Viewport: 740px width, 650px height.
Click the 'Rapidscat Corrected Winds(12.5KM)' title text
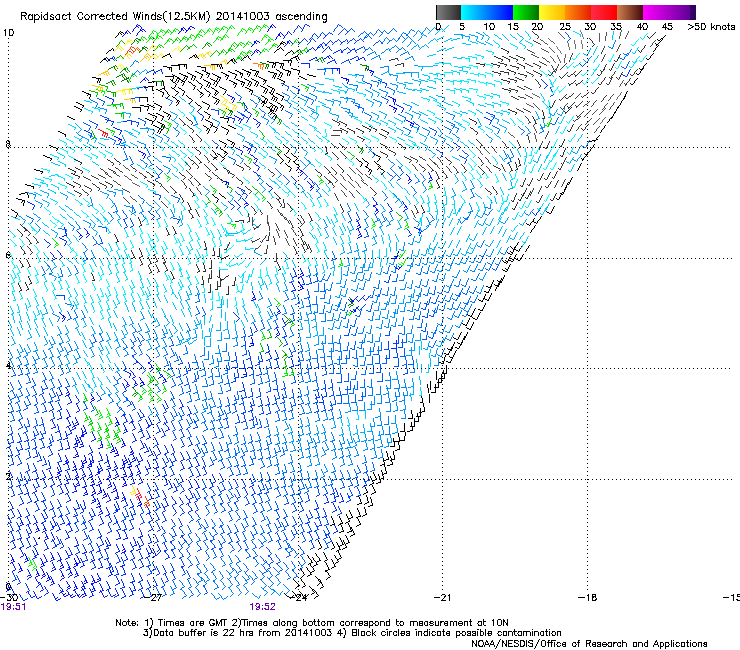click(x=115, y=17)
